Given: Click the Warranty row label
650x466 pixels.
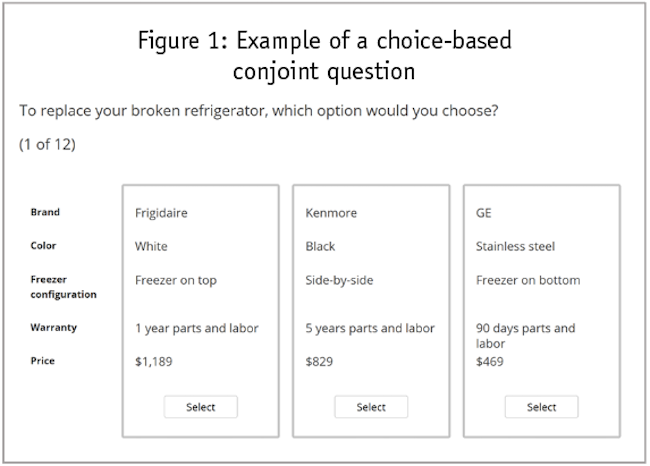Looking at the screenshot, I should tap(53, 327).
